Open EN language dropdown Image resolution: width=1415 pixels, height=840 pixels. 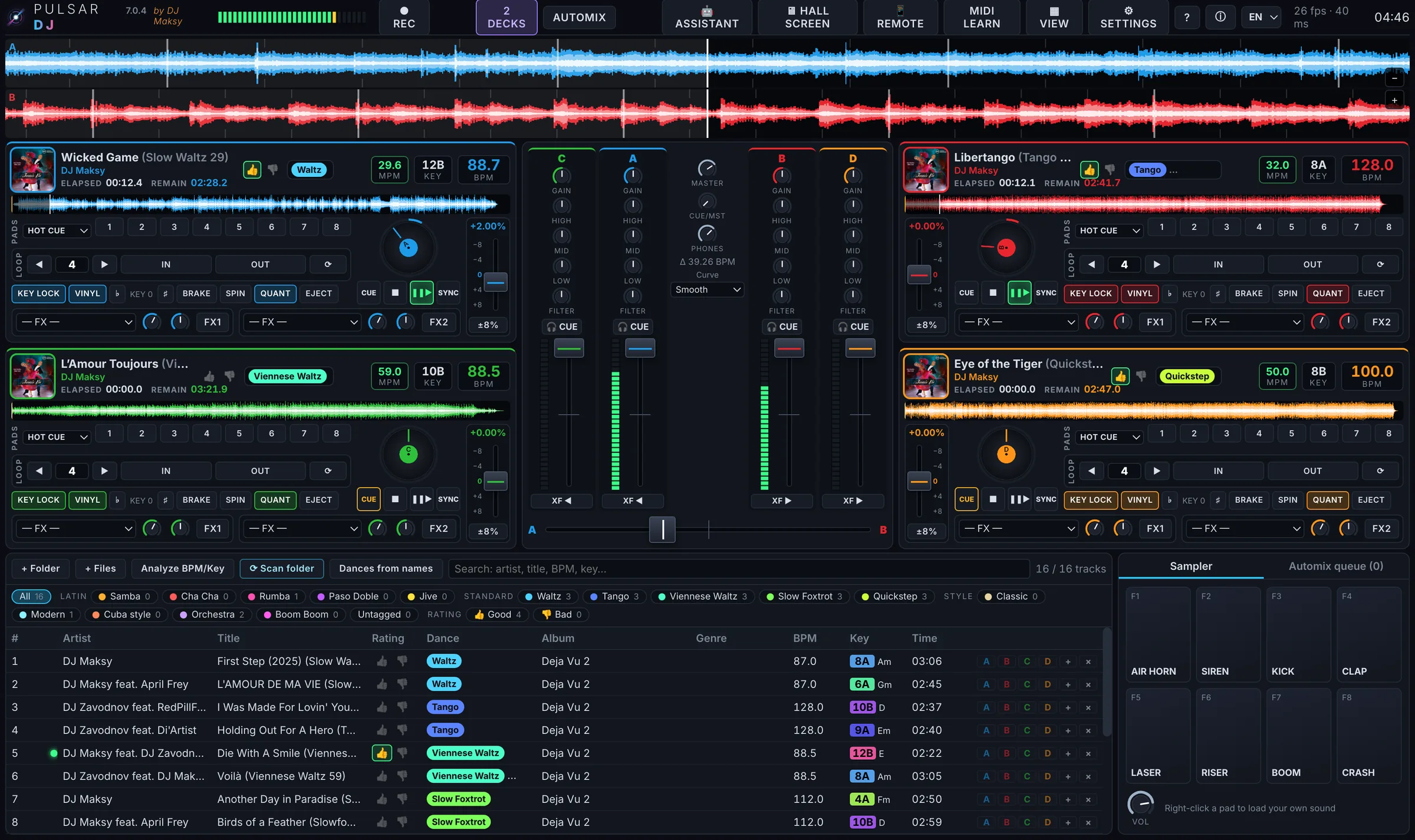coord(1262,17)
